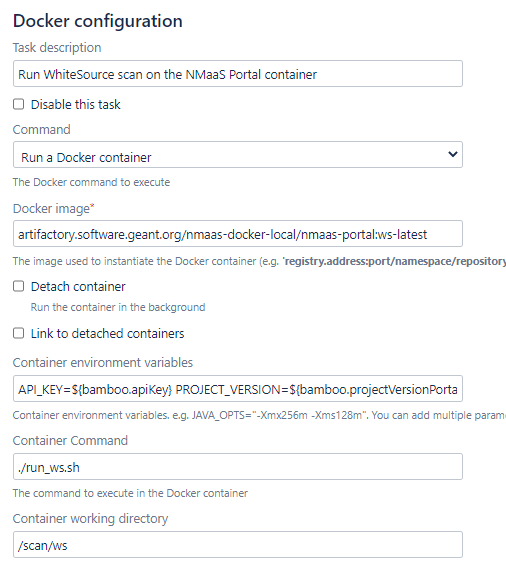
Task: Click the Disable this task label text
Action: pyautogui.click(x=76, y=105)
